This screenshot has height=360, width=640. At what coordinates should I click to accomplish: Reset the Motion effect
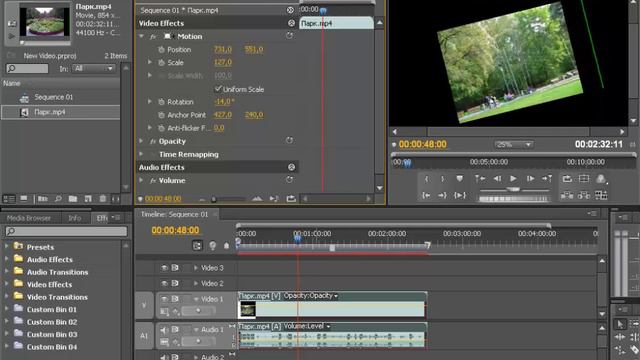(x=289, y=36)
